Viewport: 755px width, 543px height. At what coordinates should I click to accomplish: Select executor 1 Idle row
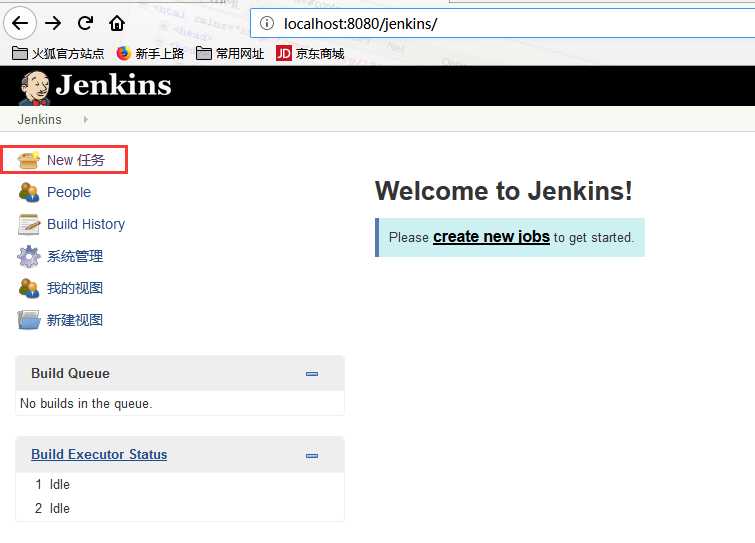(x=180, y=484)
